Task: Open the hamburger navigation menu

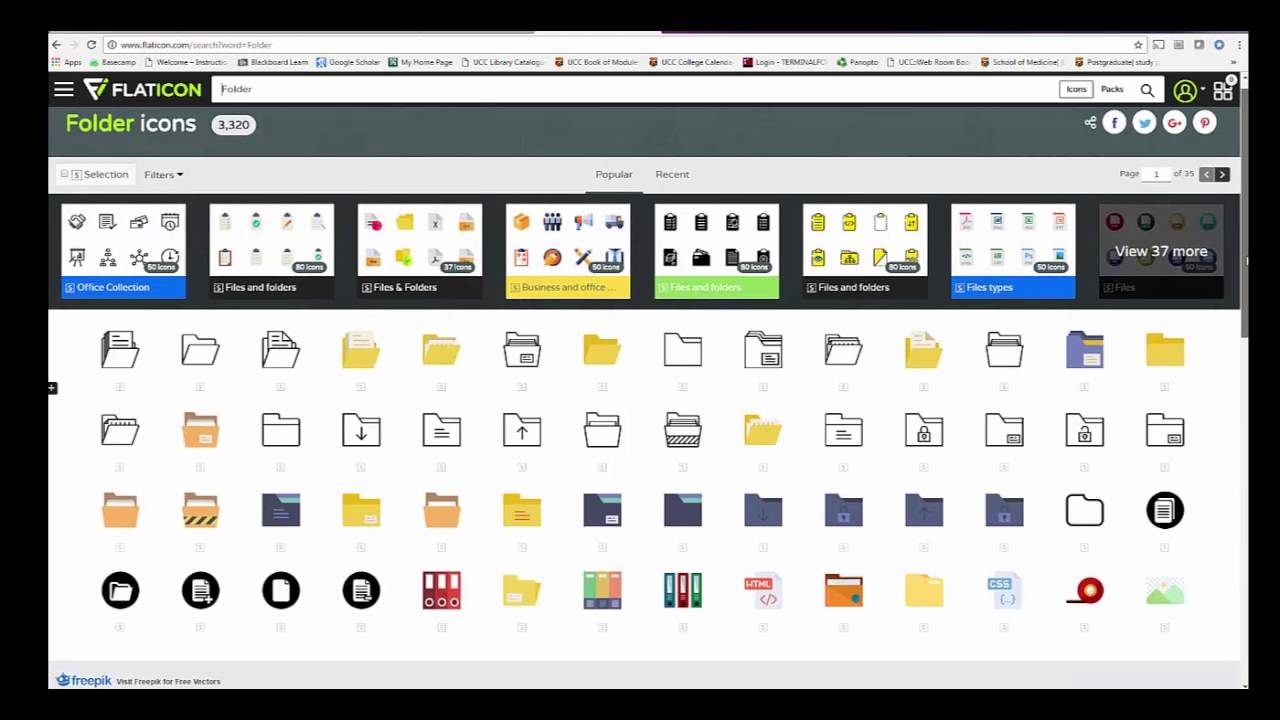Action: click(x=63, y=89)
